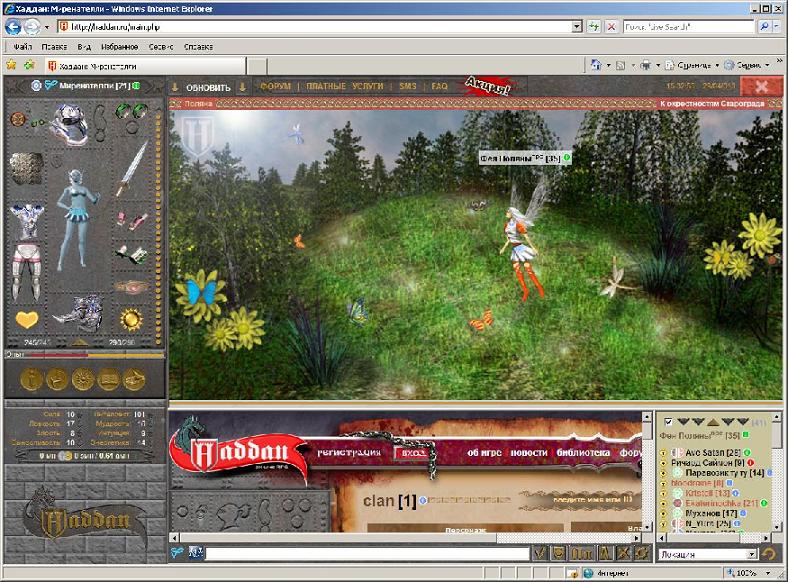Screen dimensions: 788x582
Task: Open the новости link
Action: [528, 452]
